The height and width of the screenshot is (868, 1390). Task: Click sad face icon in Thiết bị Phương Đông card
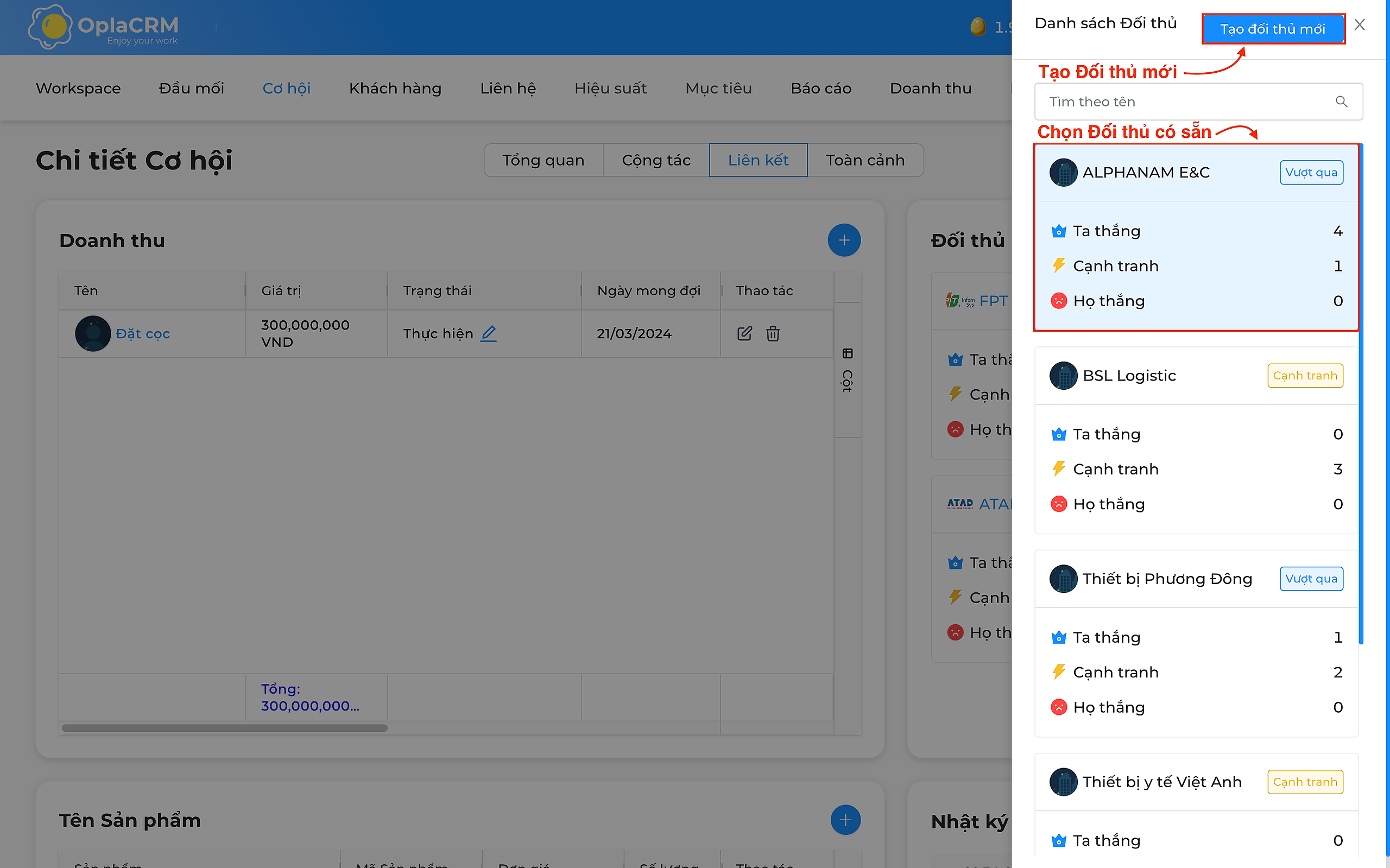(x=1059, y=707)
